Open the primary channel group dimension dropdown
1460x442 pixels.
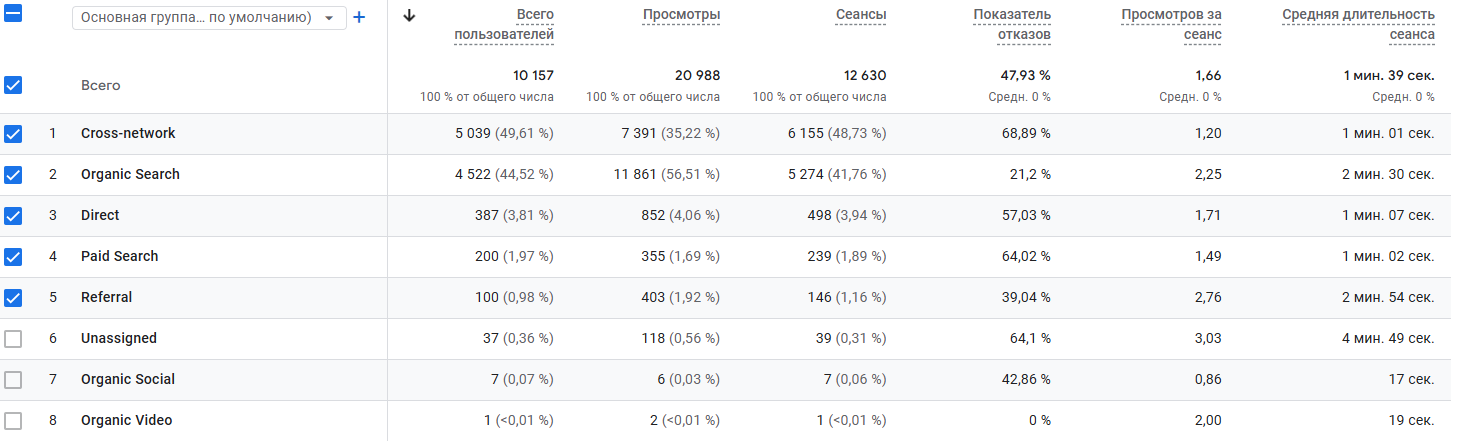[209, 18]
